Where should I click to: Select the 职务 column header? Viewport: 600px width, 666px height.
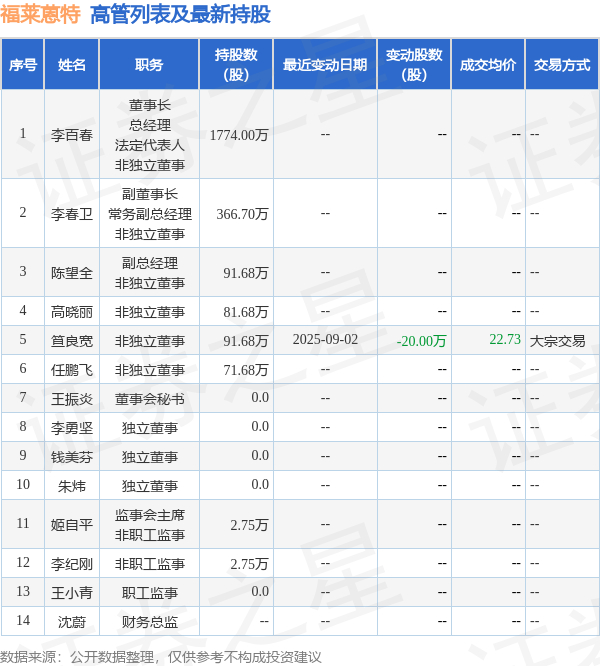click(x=149, y=65)
